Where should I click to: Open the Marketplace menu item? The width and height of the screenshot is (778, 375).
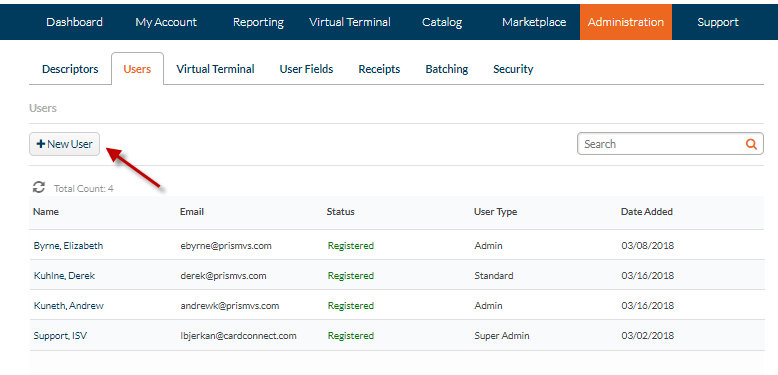pos(534,22)
